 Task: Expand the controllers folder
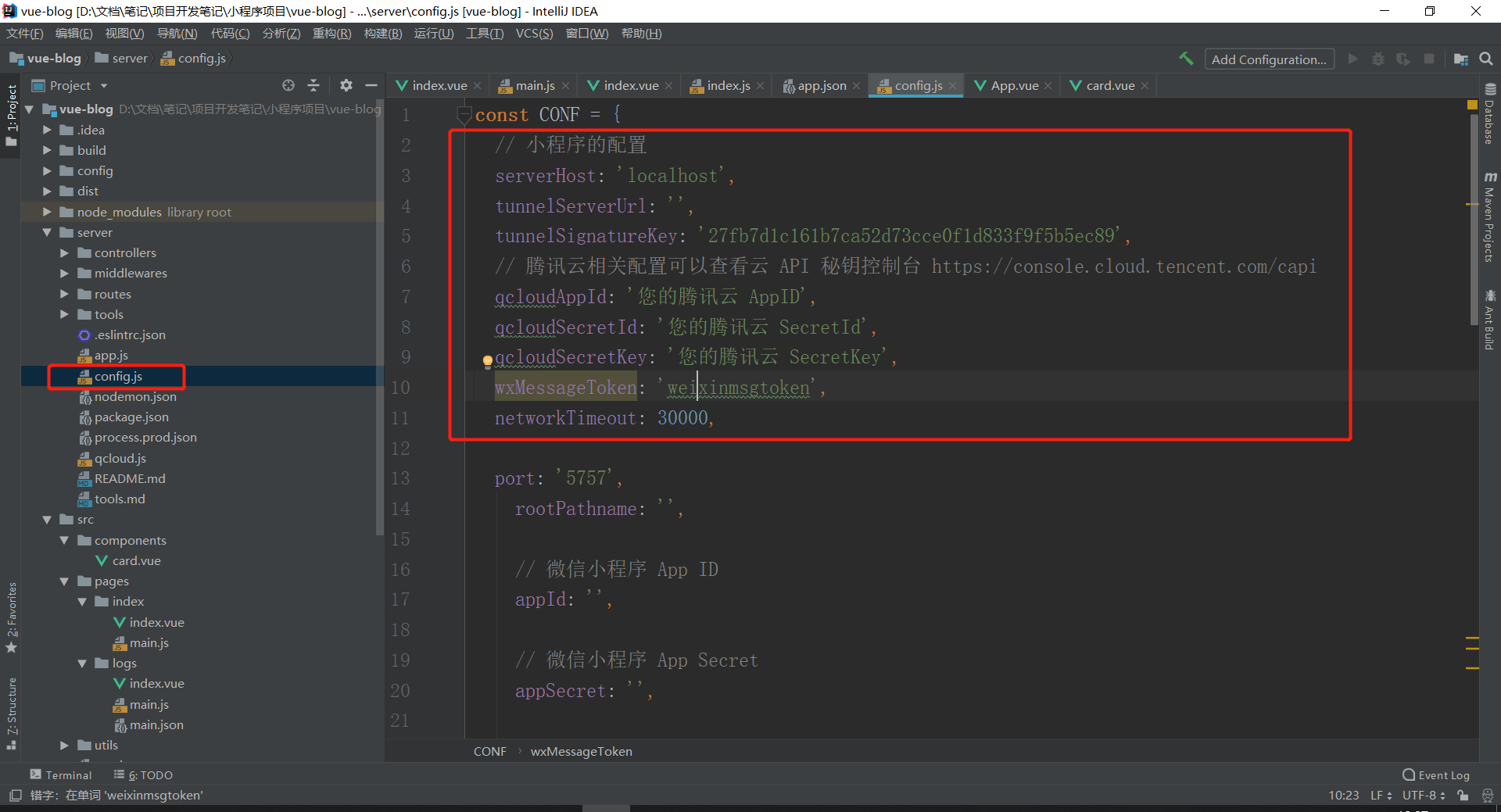tap(65, 252)
